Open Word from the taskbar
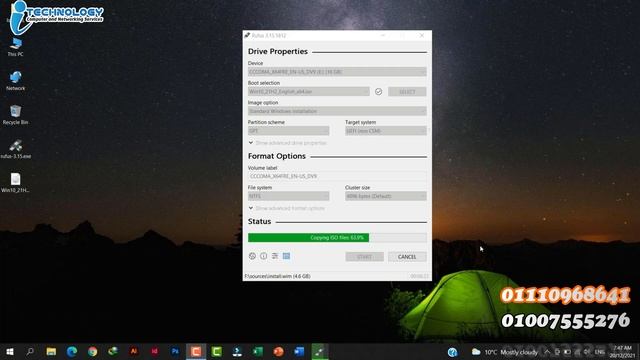 (x=299, y=351)
